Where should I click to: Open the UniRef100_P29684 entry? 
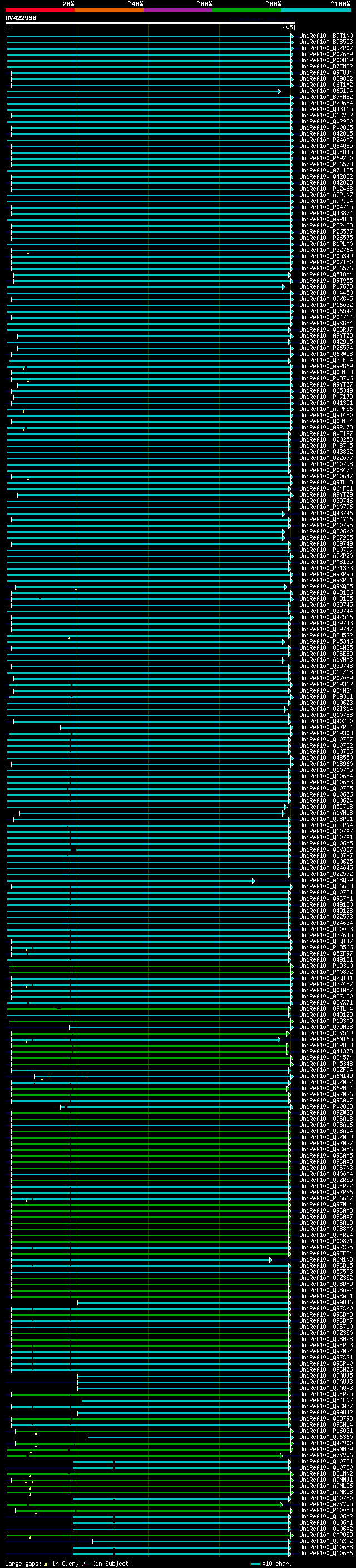coord(325,103)
